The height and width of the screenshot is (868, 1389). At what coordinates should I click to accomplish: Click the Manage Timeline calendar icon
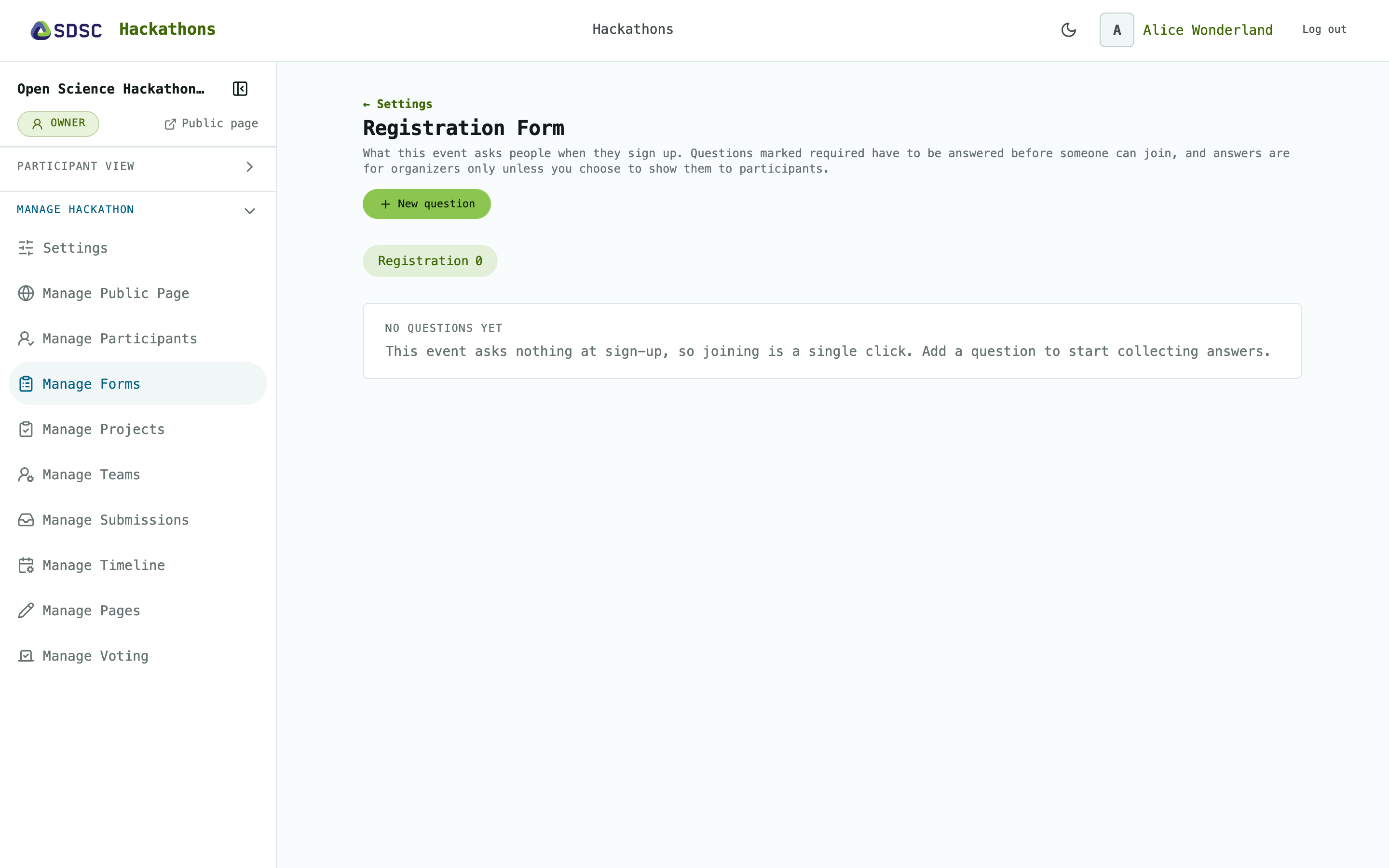26,566
